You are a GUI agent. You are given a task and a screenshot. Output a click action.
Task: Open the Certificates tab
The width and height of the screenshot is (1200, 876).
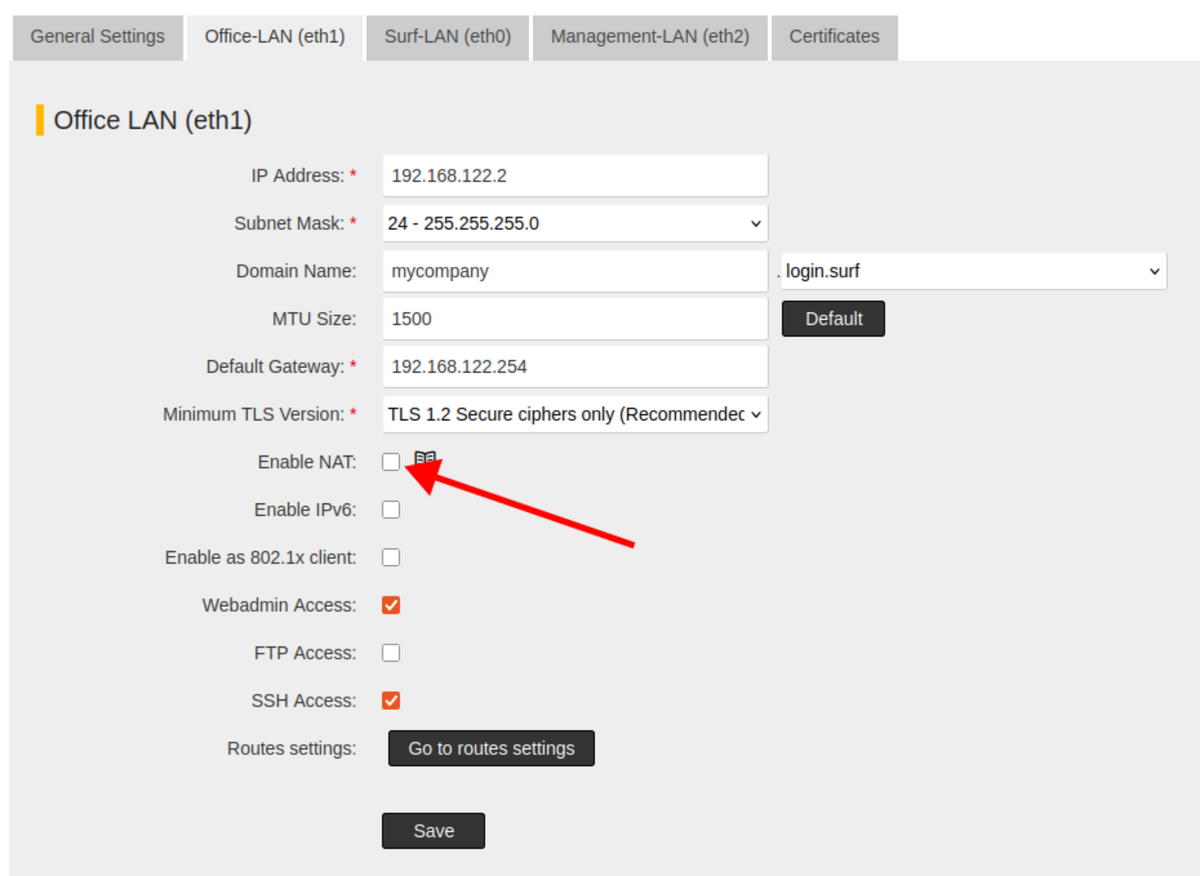click(834, 37)
